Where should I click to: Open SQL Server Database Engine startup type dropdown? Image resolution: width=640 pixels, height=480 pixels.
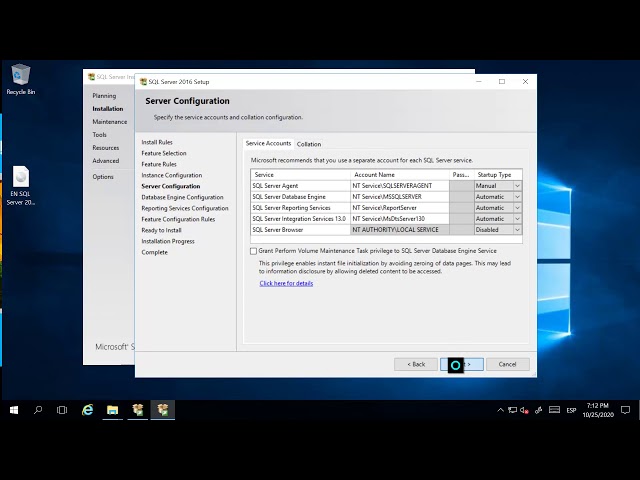[x=517, y=197]
